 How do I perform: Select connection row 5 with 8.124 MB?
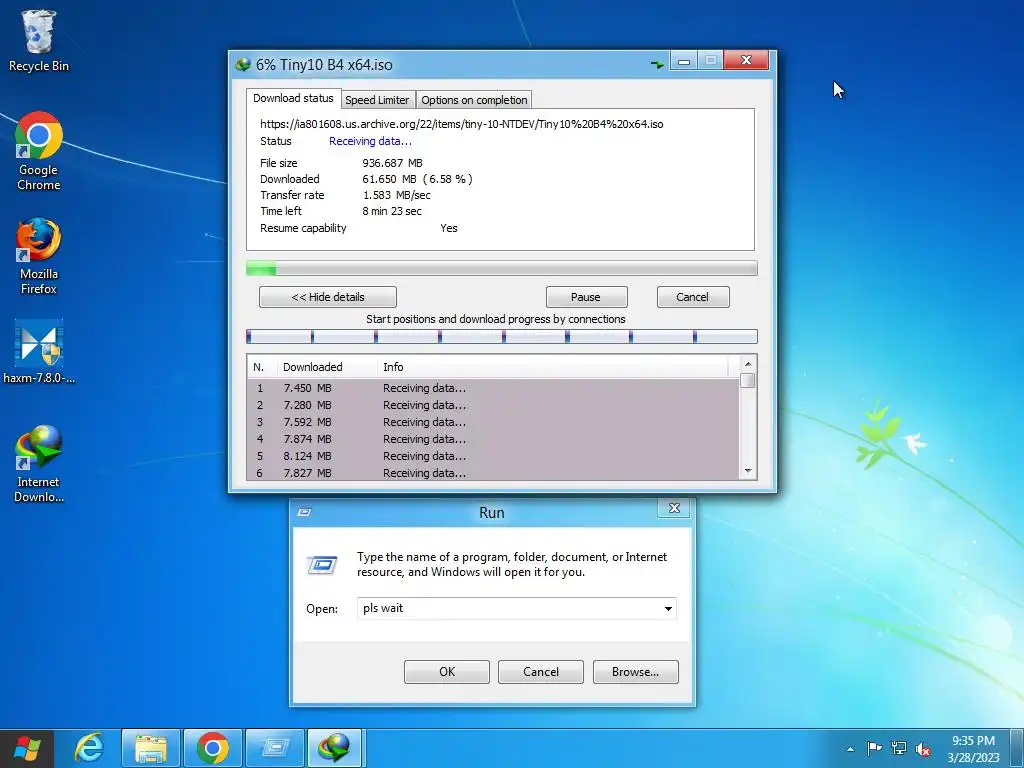[x=494, y=456]
